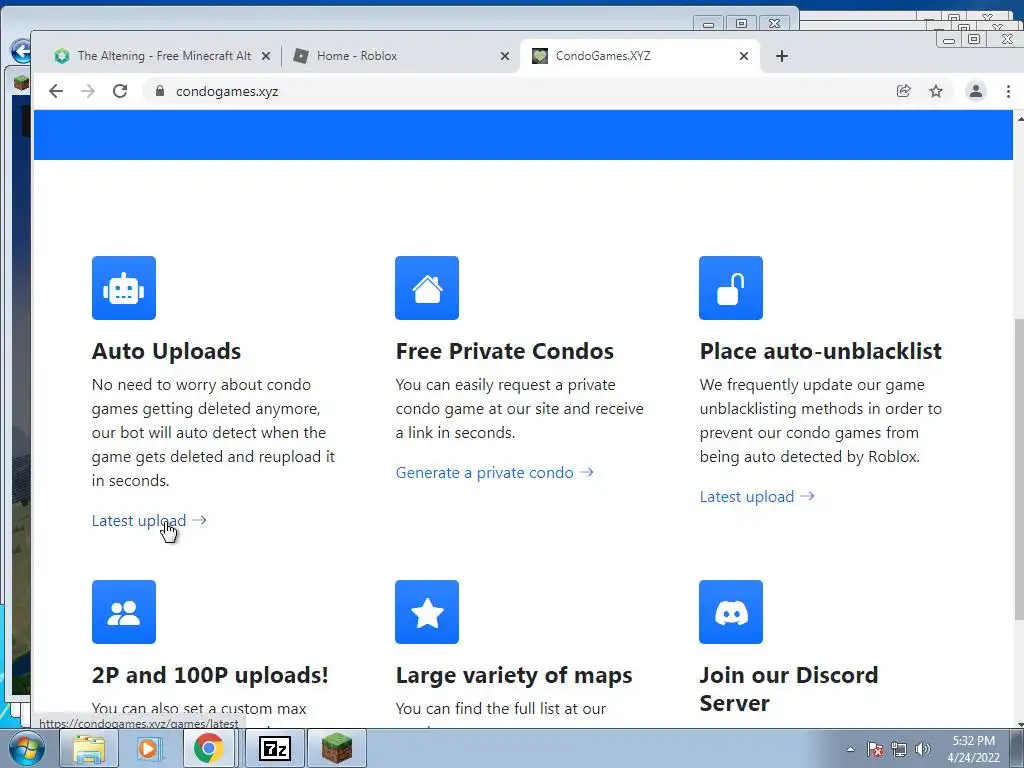
Task: Open a new browser tab
Action: pos(782,56)
